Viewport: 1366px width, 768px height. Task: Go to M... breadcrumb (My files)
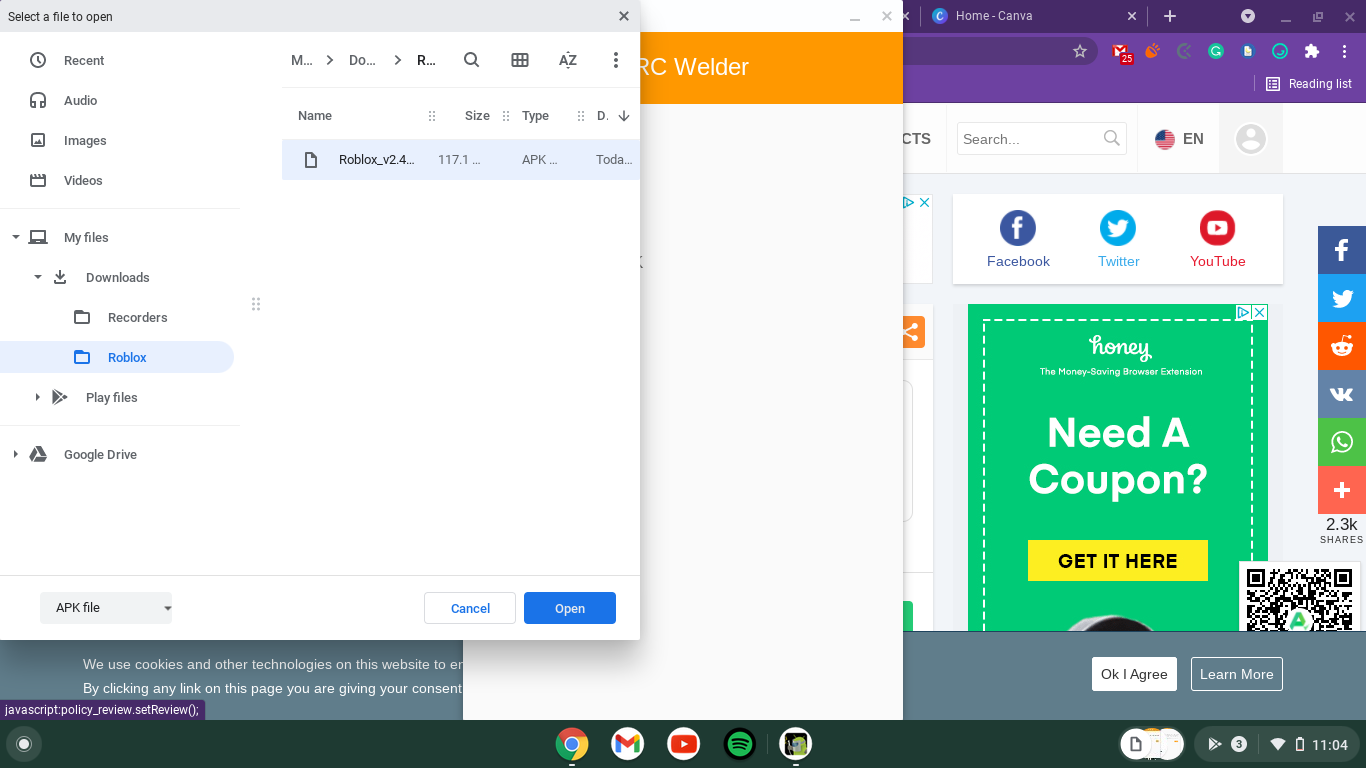coord(302,60)
